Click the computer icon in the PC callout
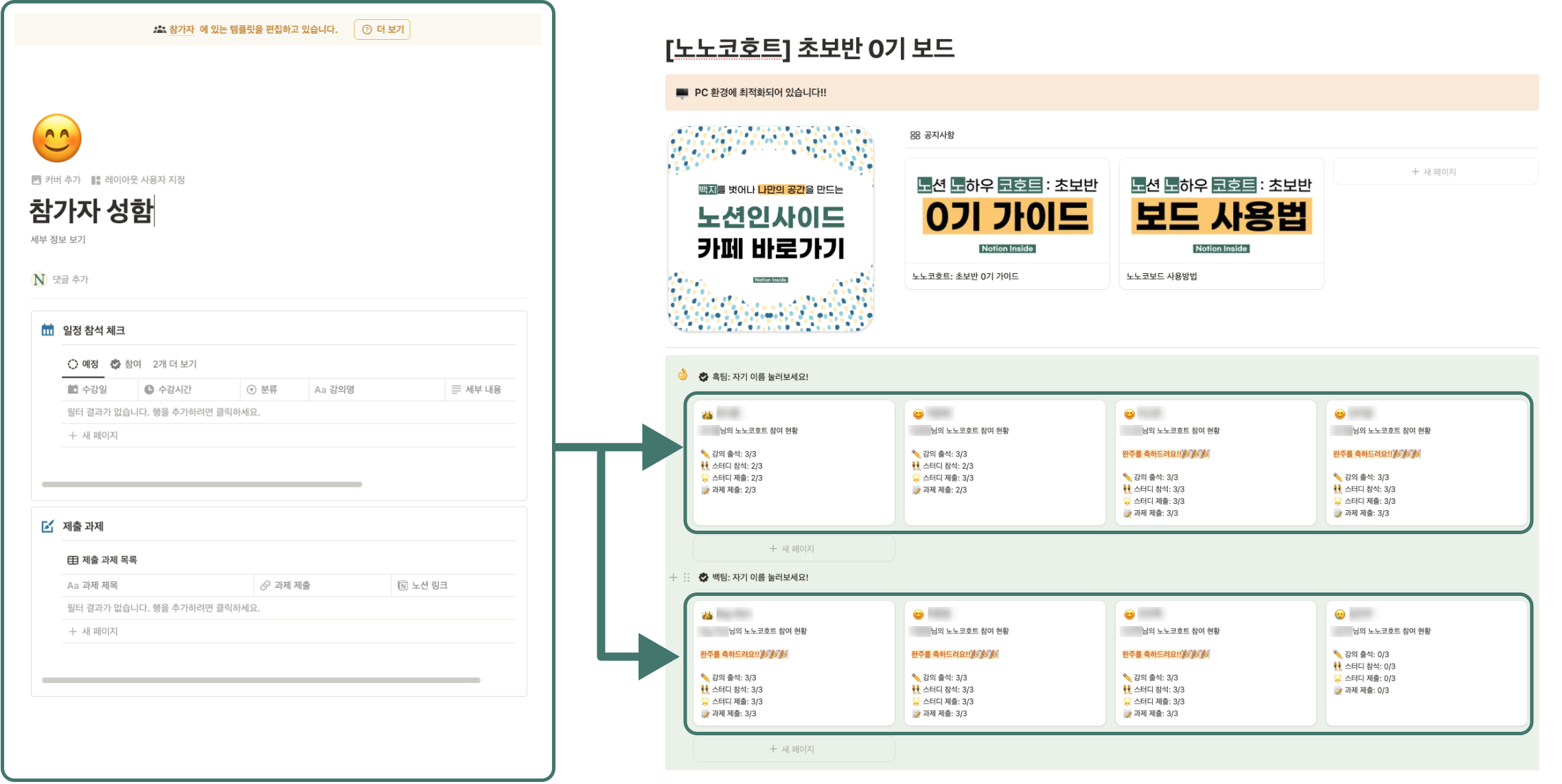Image resolution: width=1562 pixels, height=784 pixels. 682,93
